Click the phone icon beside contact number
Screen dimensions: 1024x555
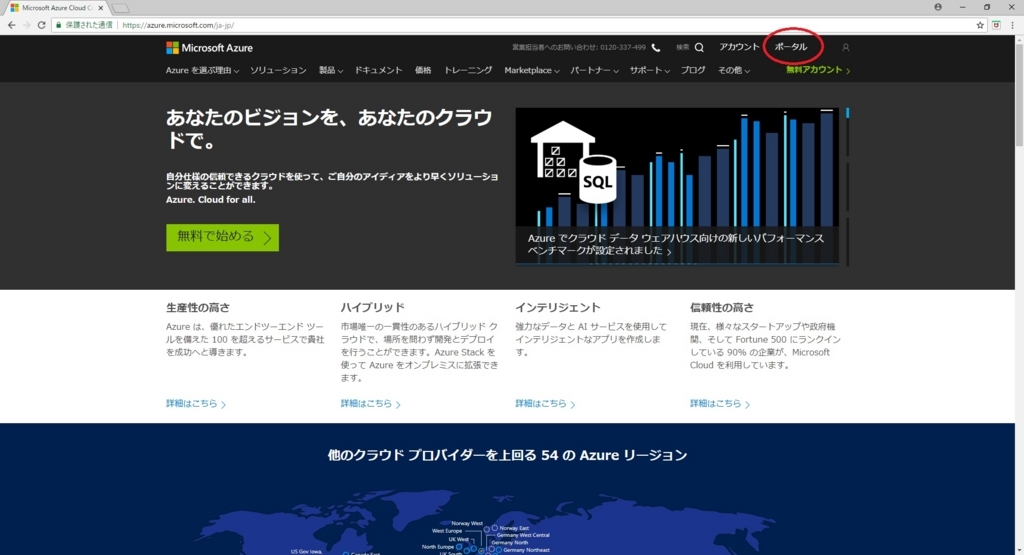(x=656, y=48)
